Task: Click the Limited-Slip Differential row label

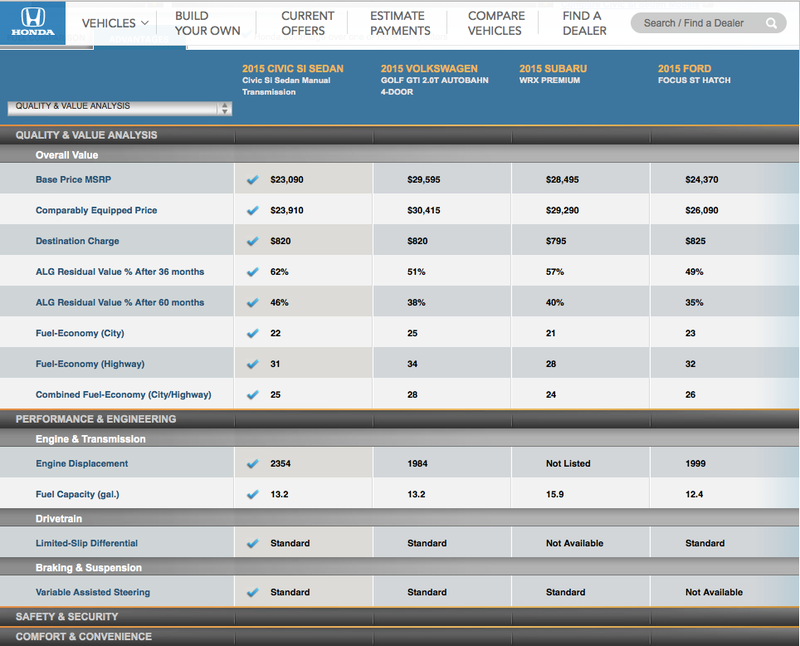Action: pyautogui.click(x=86, y=543)
